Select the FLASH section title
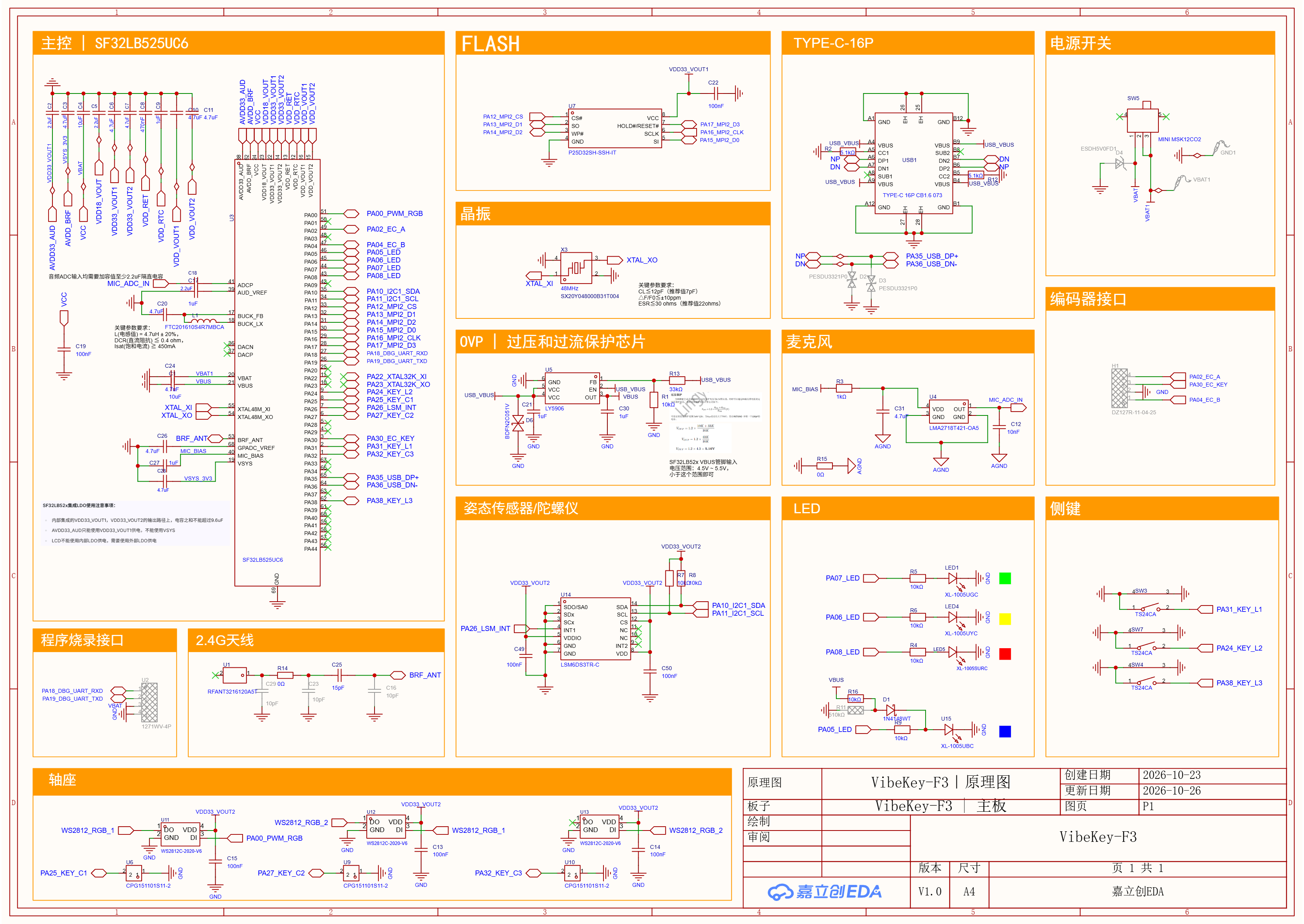 click(491, 44)
